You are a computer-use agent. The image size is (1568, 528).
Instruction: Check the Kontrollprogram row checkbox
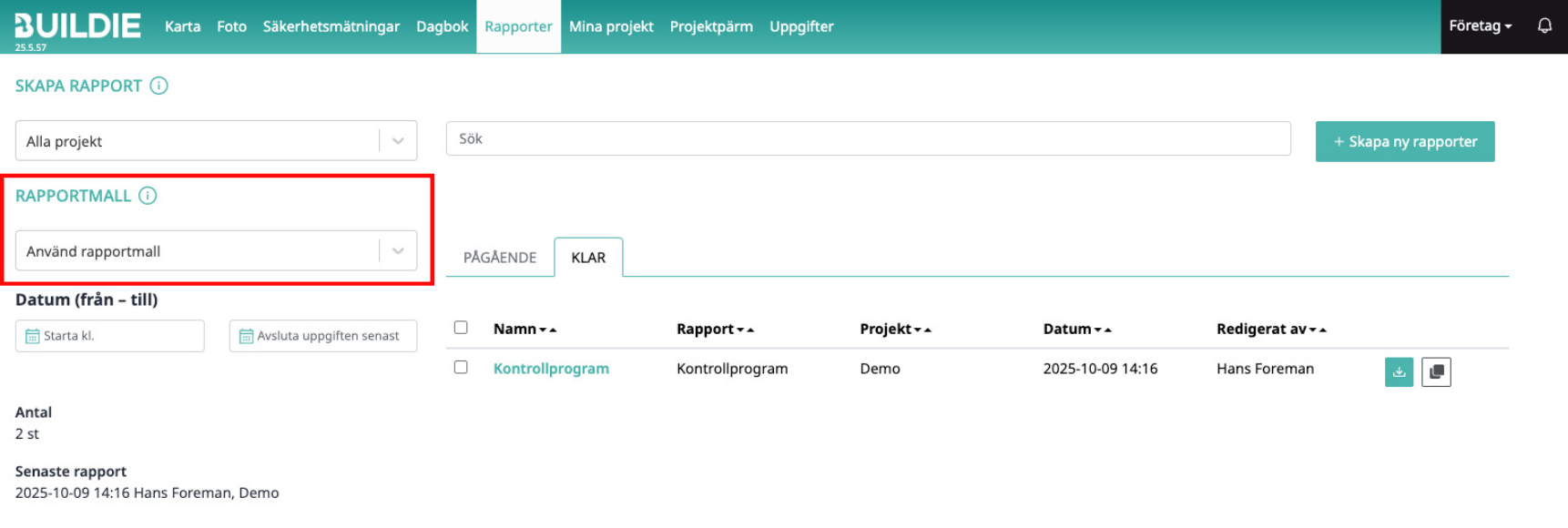[x=461, y=368]
